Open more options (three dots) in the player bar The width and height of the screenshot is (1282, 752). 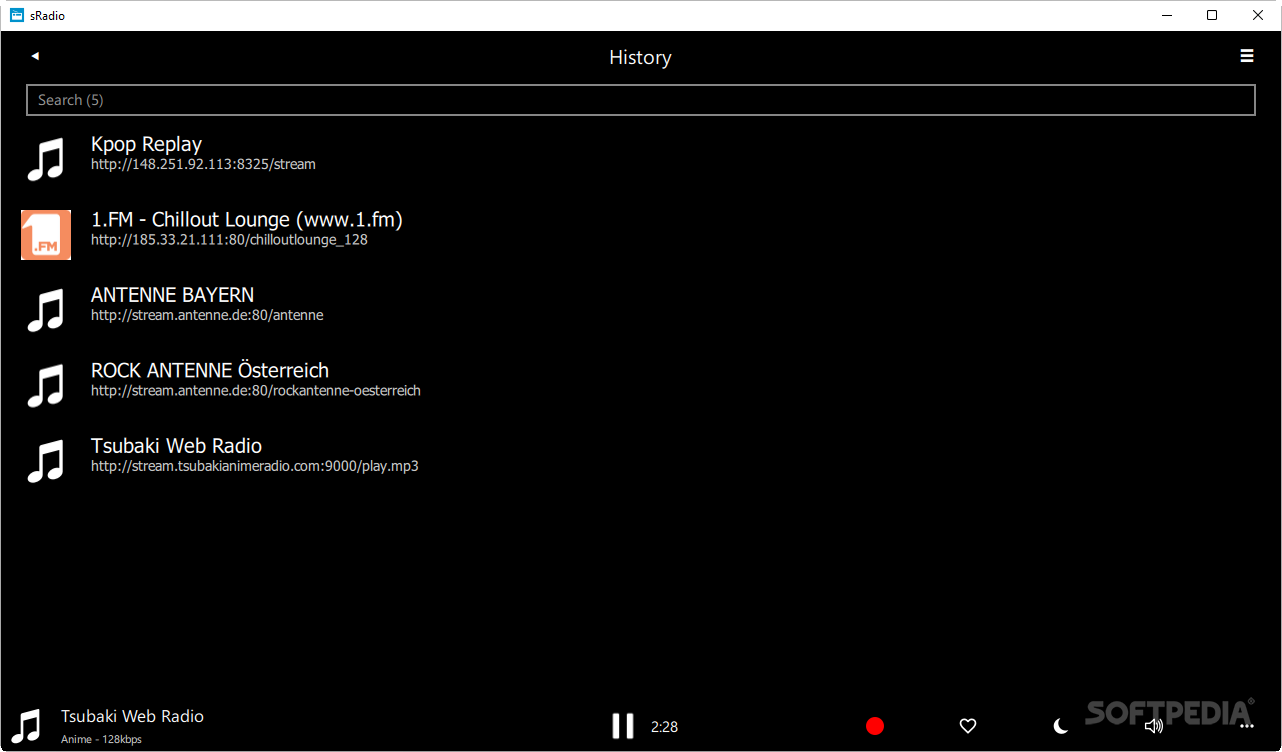click(x=1246, y=727)
